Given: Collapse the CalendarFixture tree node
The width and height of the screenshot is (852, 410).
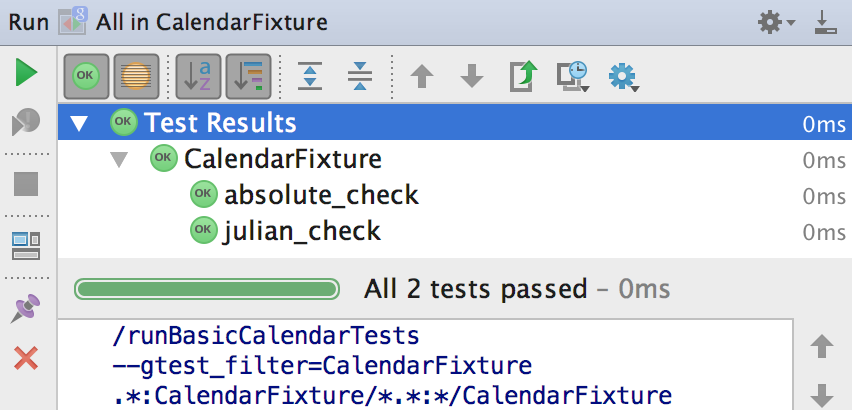Looking at the screenshot, I should 120,159.
